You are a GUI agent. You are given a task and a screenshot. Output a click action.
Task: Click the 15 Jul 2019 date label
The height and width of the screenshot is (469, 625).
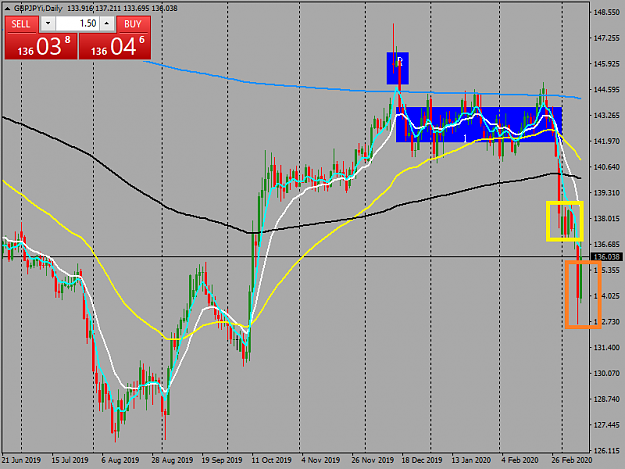70,460
